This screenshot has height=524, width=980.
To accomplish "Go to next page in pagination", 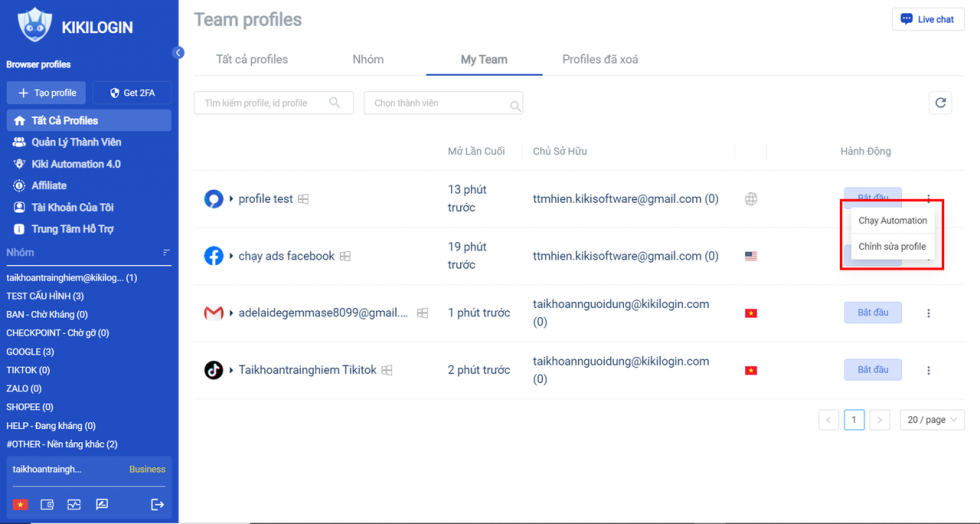I will [x=879, y=420].
